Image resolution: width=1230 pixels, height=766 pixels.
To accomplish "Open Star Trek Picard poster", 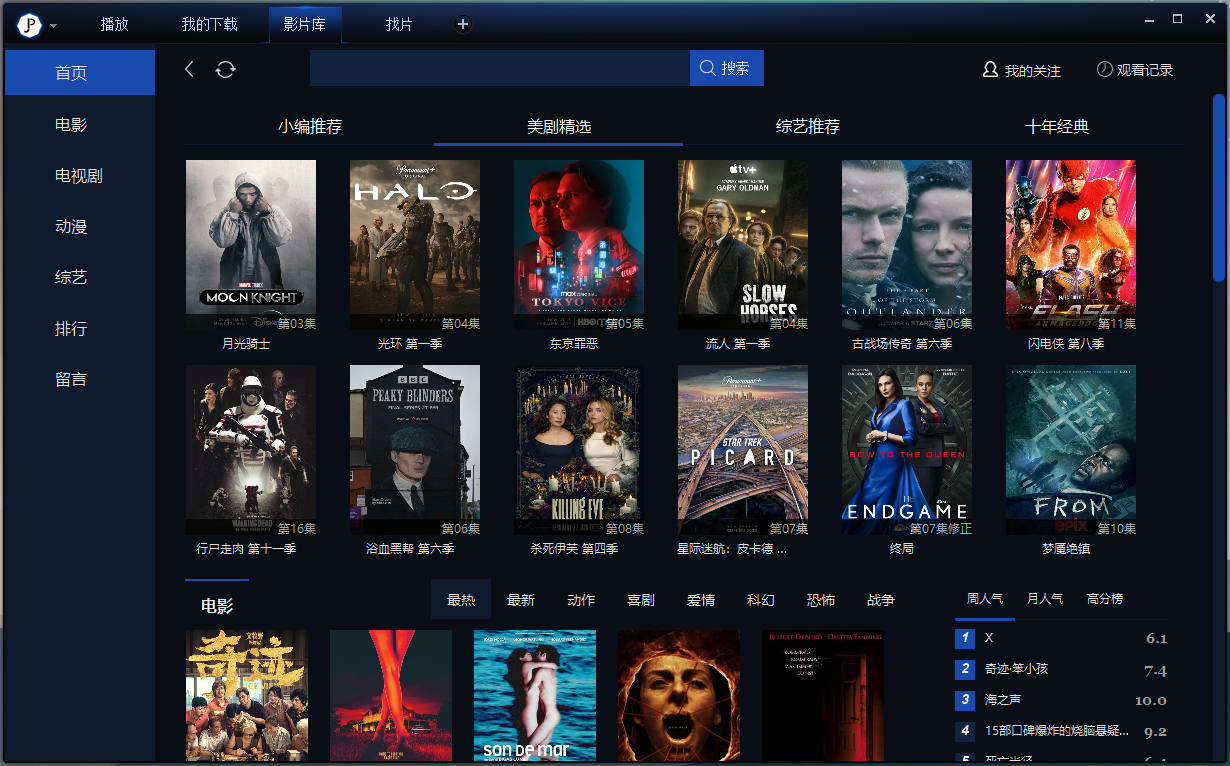I will tap(743, 450).
